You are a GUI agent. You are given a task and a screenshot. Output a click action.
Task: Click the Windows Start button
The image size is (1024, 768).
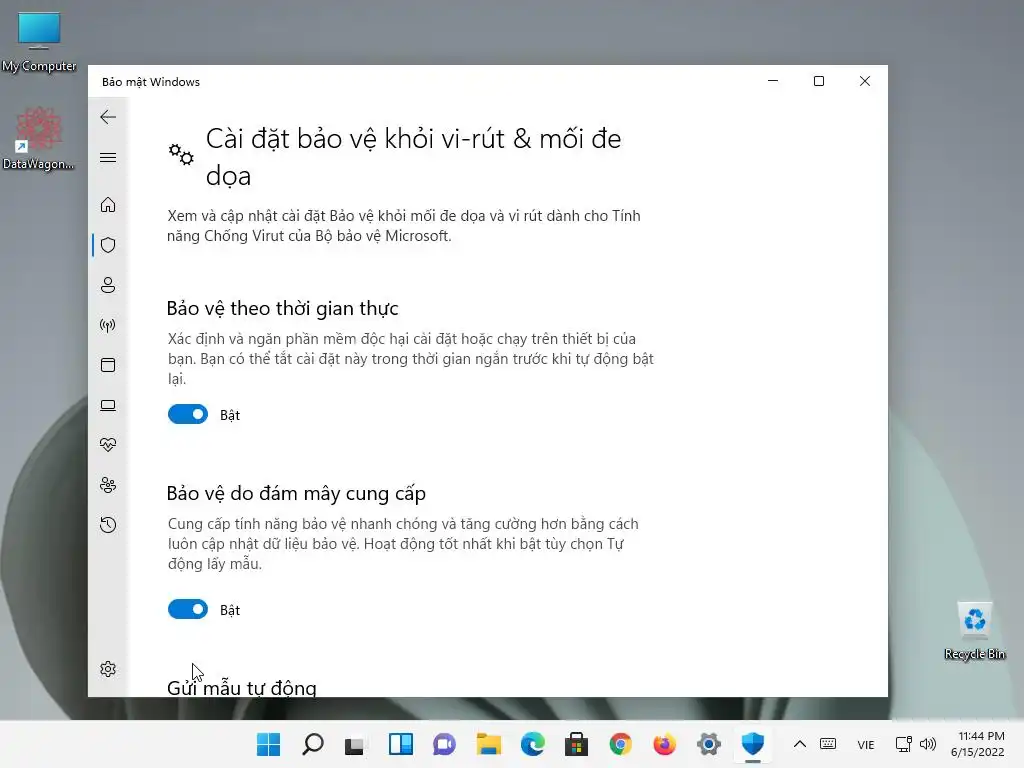268,744
